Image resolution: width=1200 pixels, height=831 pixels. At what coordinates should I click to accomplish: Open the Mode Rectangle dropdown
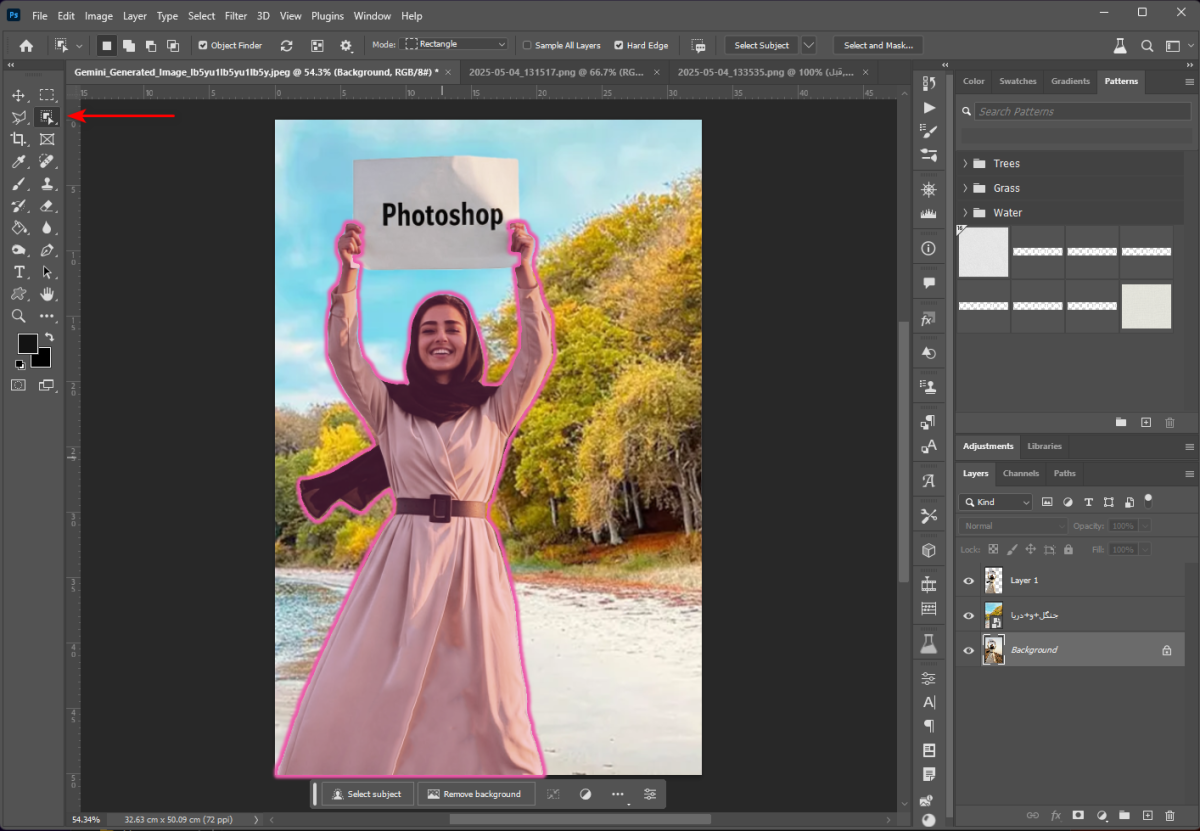click(455, 45)
